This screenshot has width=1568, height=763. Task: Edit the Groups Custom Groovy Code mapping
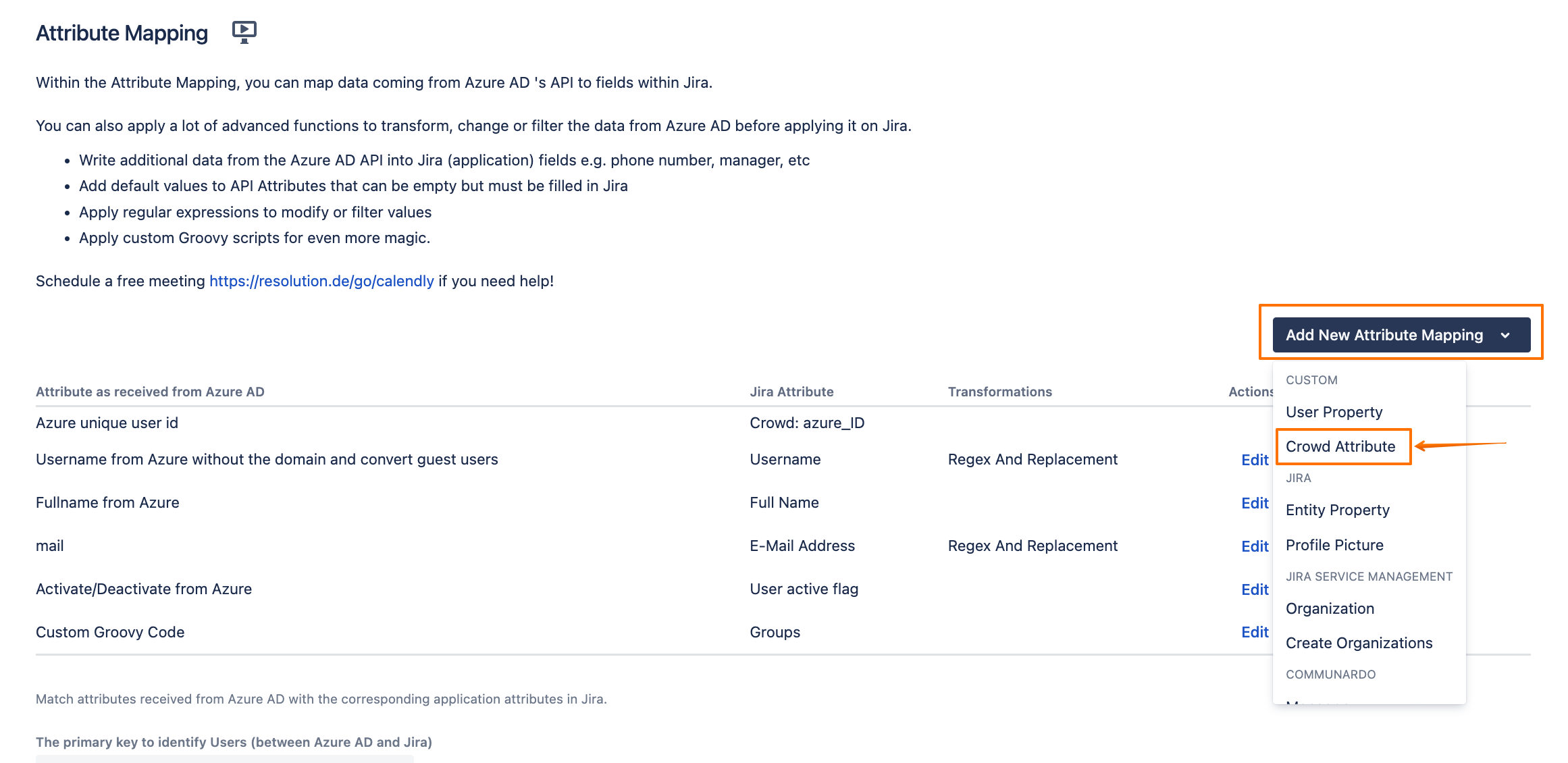coord(1255,632)
